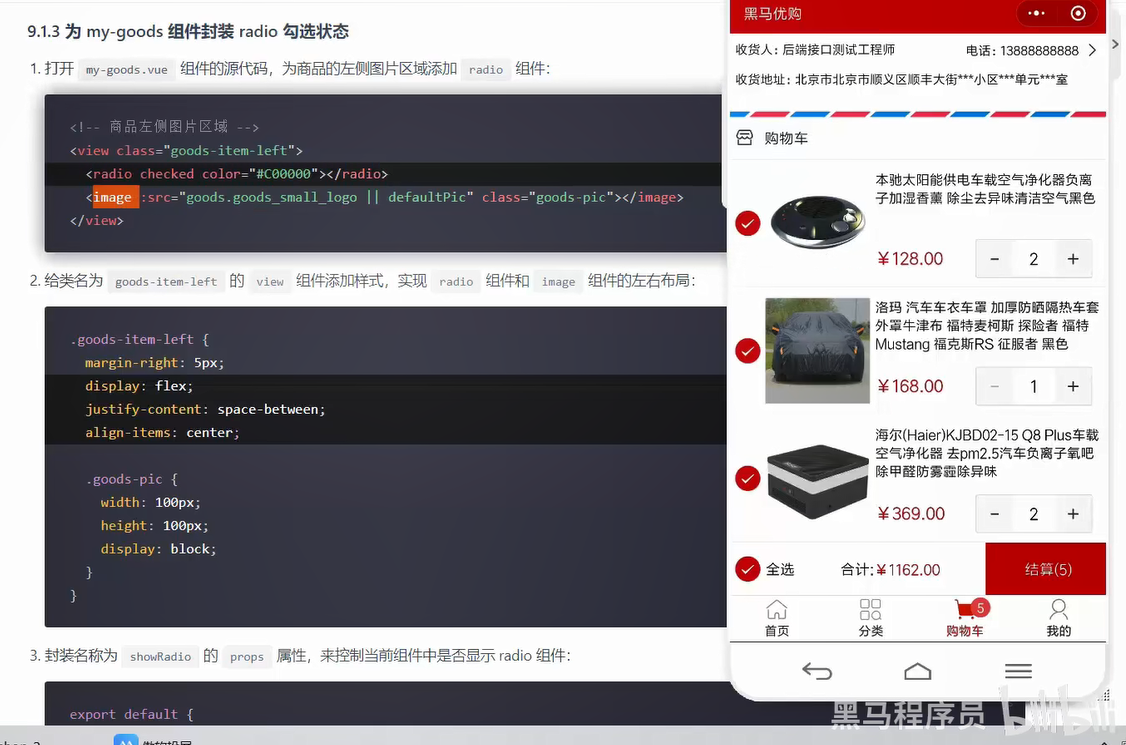Click the 洛玛 汽车车衣车罩 product title
1126x745 pixels.
[987, 325]
